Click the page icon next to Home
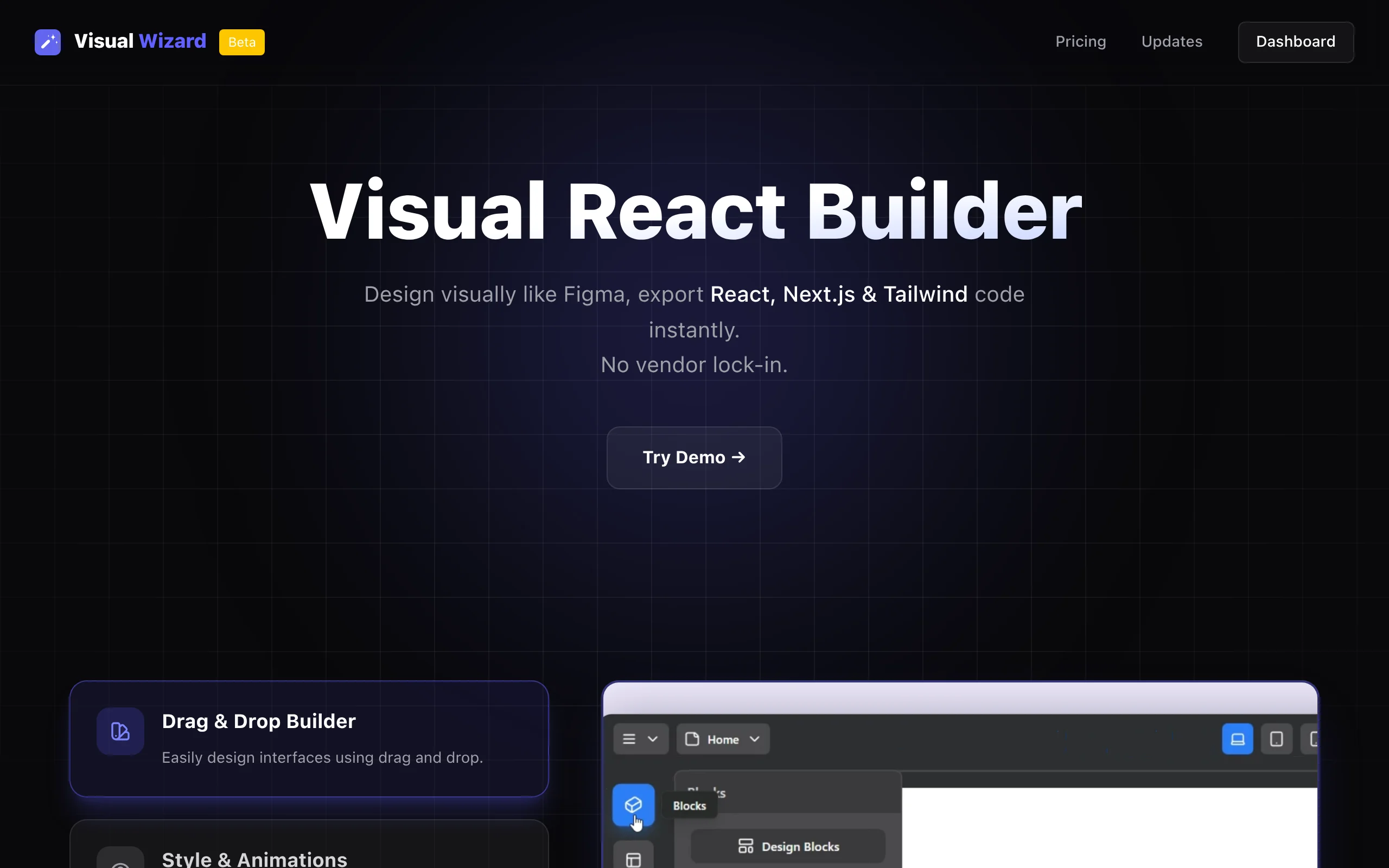 692,739
